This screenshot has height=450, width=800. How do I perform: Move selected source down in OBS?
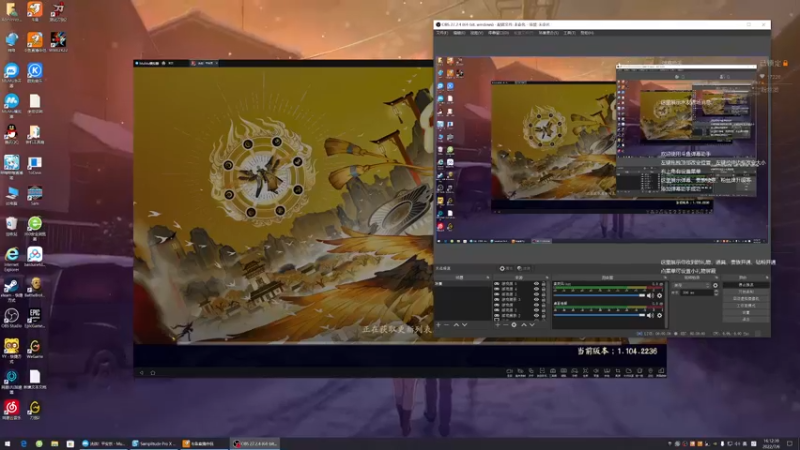[x=532, y=325]
